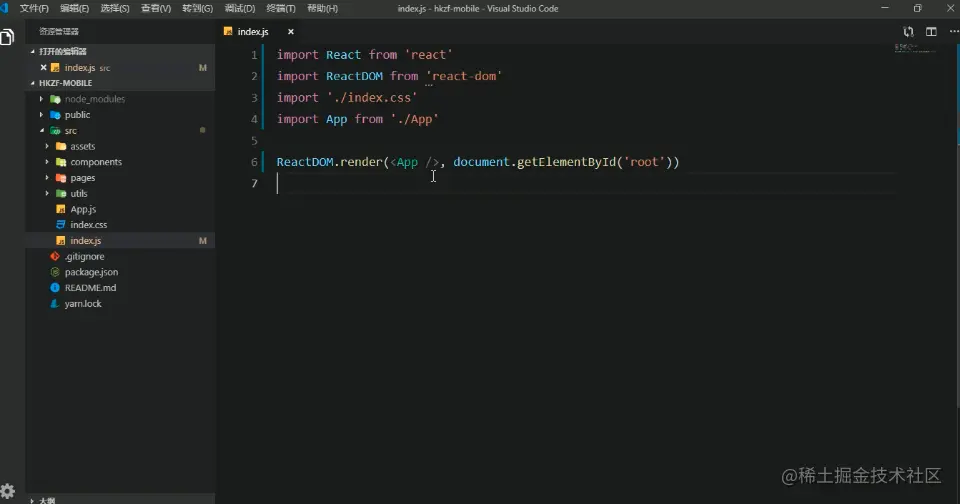
Task: Expand the utils folder arrow
Action: point(47,194)
